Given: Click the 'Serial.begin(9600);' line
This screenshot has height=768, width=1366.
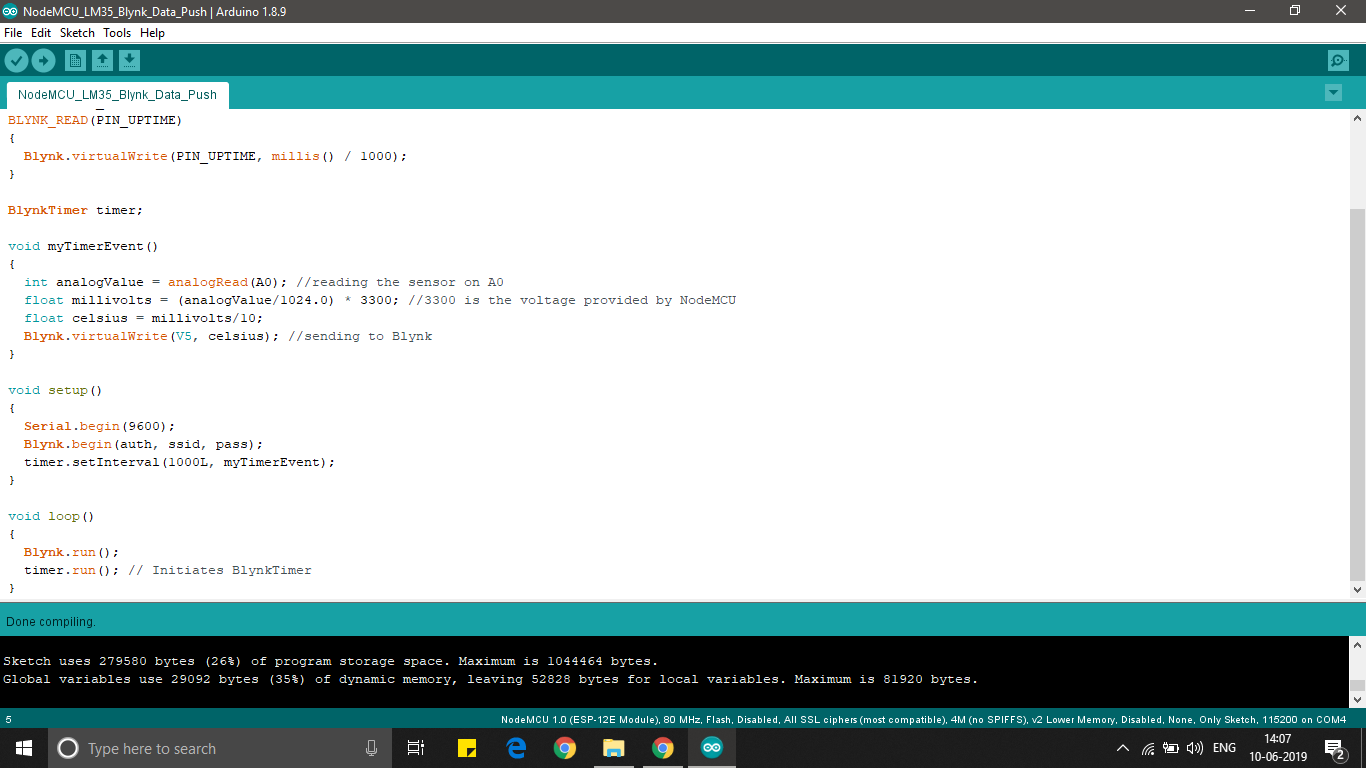Looking at the screenshot, I should pyautogui.click(x=100, y=426).
